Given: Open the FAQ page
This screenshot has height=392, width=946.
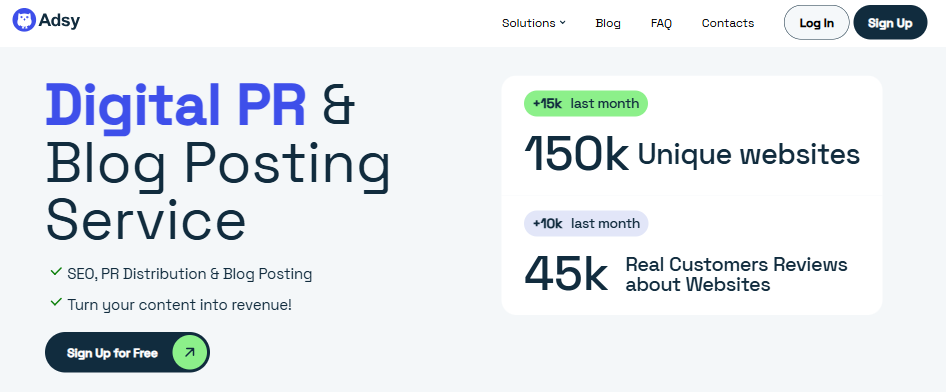Looking at the screenshot, I should point(661,23).
